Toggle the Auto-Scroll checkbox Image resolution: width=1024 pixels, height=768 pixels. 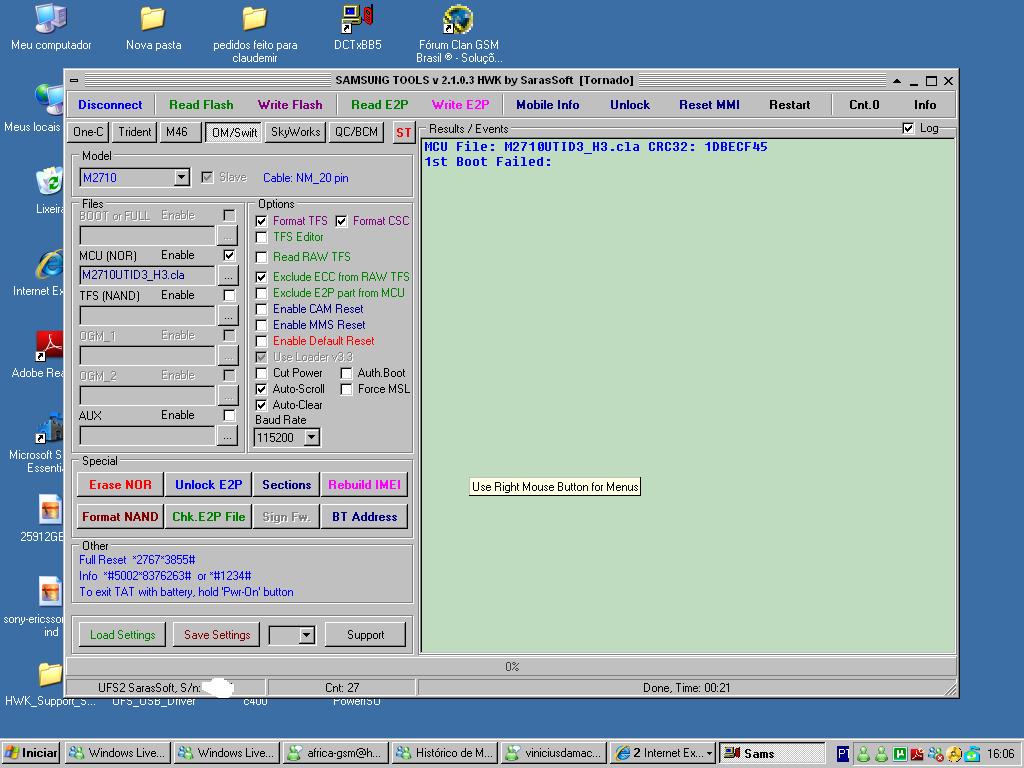point(261,389)
